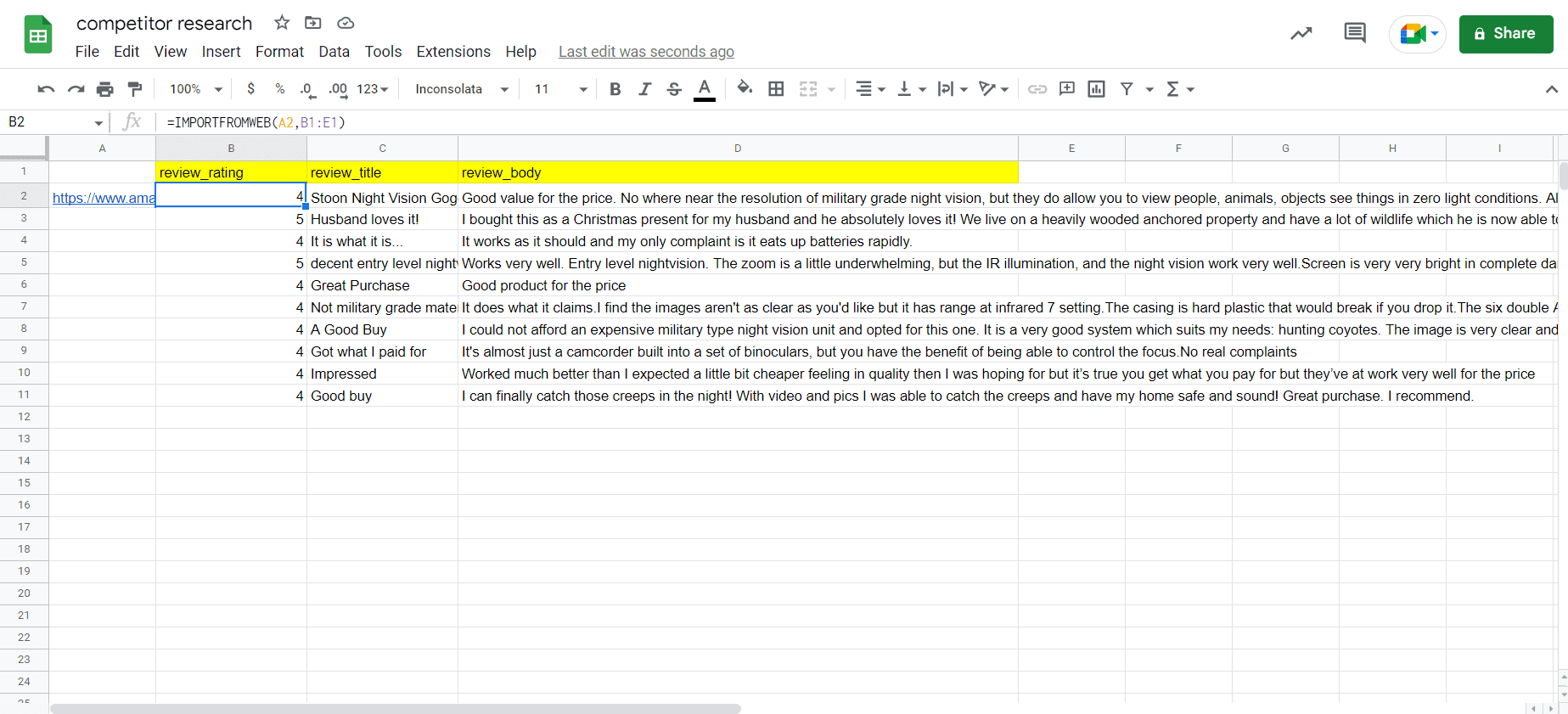Screen dimensions: 1568x714
Task: Insert a chart using toolbar icon
Action: tap(1096, 89)
